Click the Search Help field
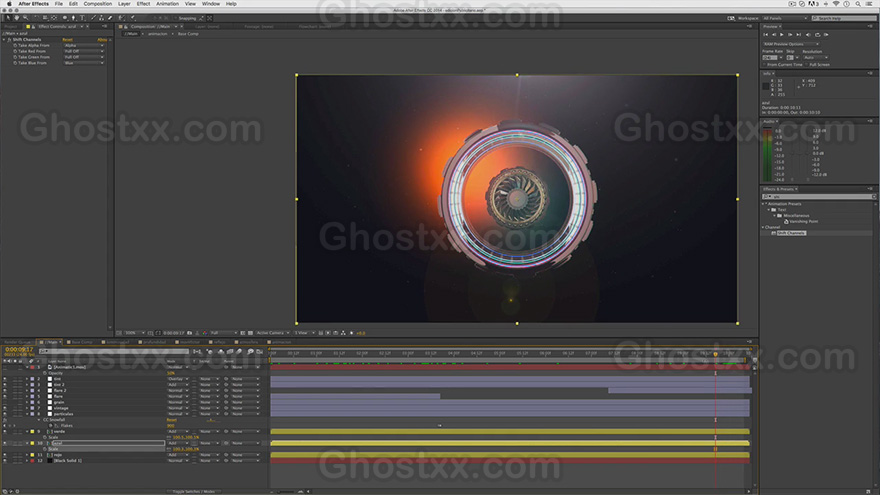This screenshot has height=495, width=880. 844,18
